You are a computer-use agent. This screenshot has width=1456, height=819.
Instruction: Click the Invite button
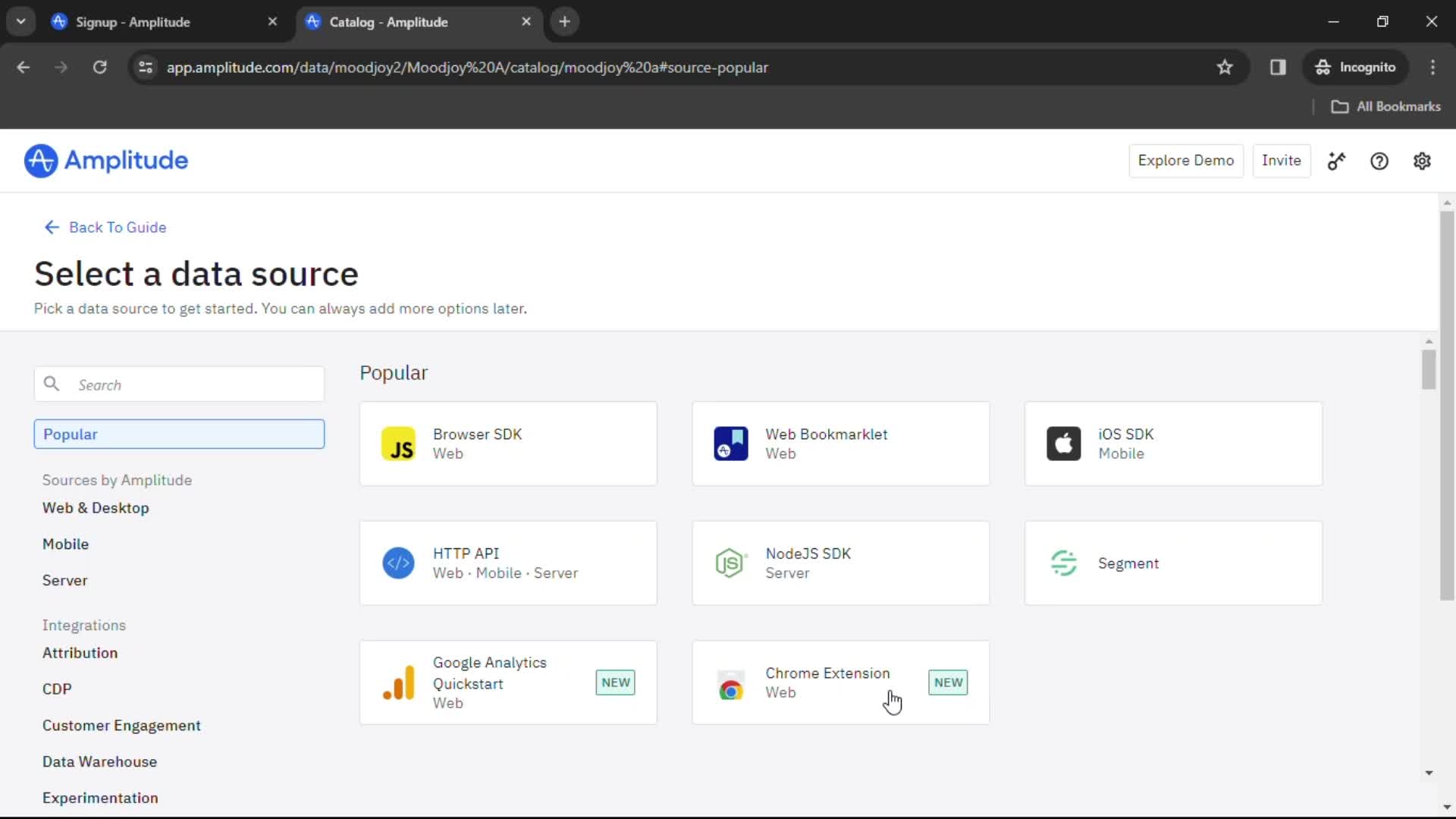coord(1281,160)
